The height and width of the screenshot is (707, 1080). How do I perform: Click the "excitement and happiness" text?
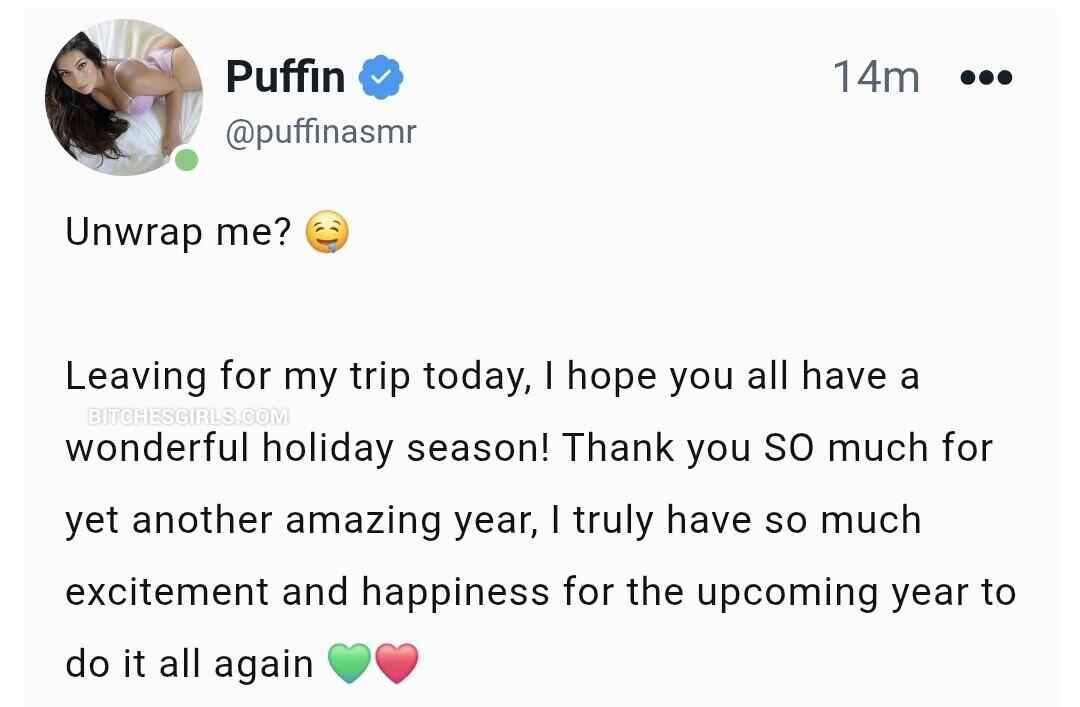coord(307,592)
